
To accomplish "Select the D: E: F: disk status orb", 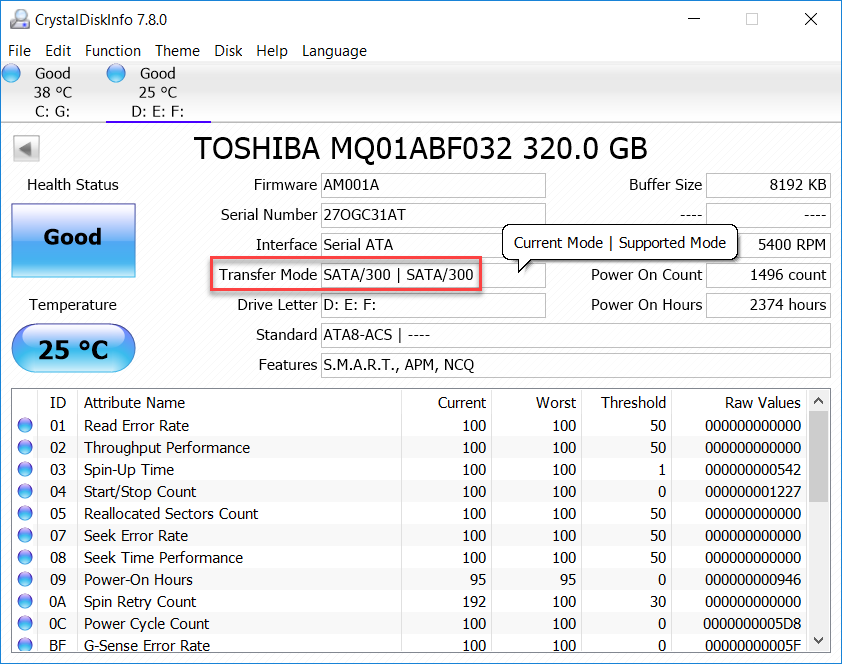I will click(x=116, y=73).
